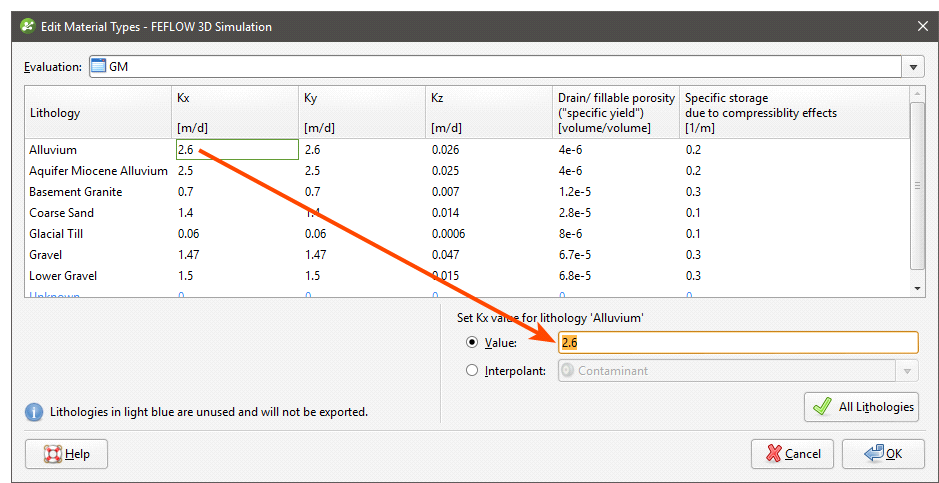Click the Kx value input field
The image size is (939, 483).
(x=737, y=343)
